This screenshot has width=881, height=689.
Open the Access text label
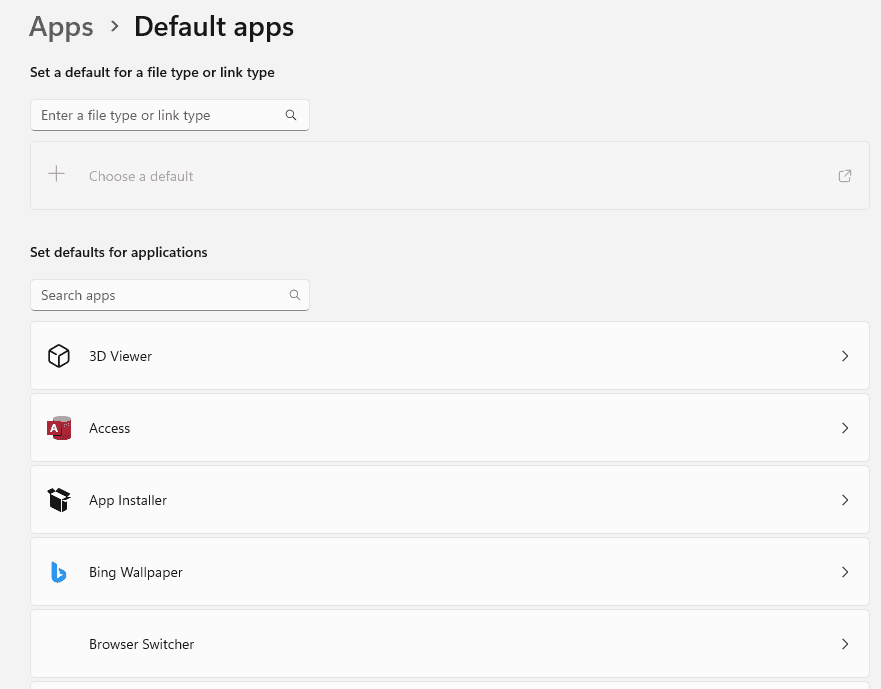tap(110, 428)
